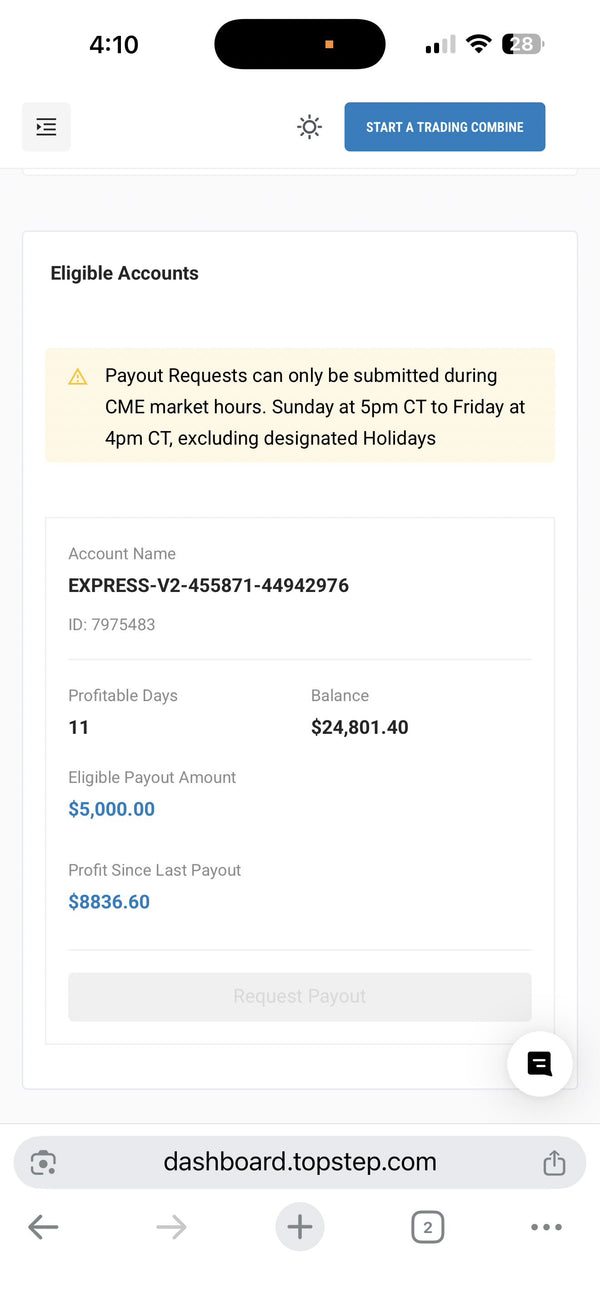The width and height of the screenshot is (600, 1304).
Task: Tap the browser forward arrow
Action: click(171, 1227)
